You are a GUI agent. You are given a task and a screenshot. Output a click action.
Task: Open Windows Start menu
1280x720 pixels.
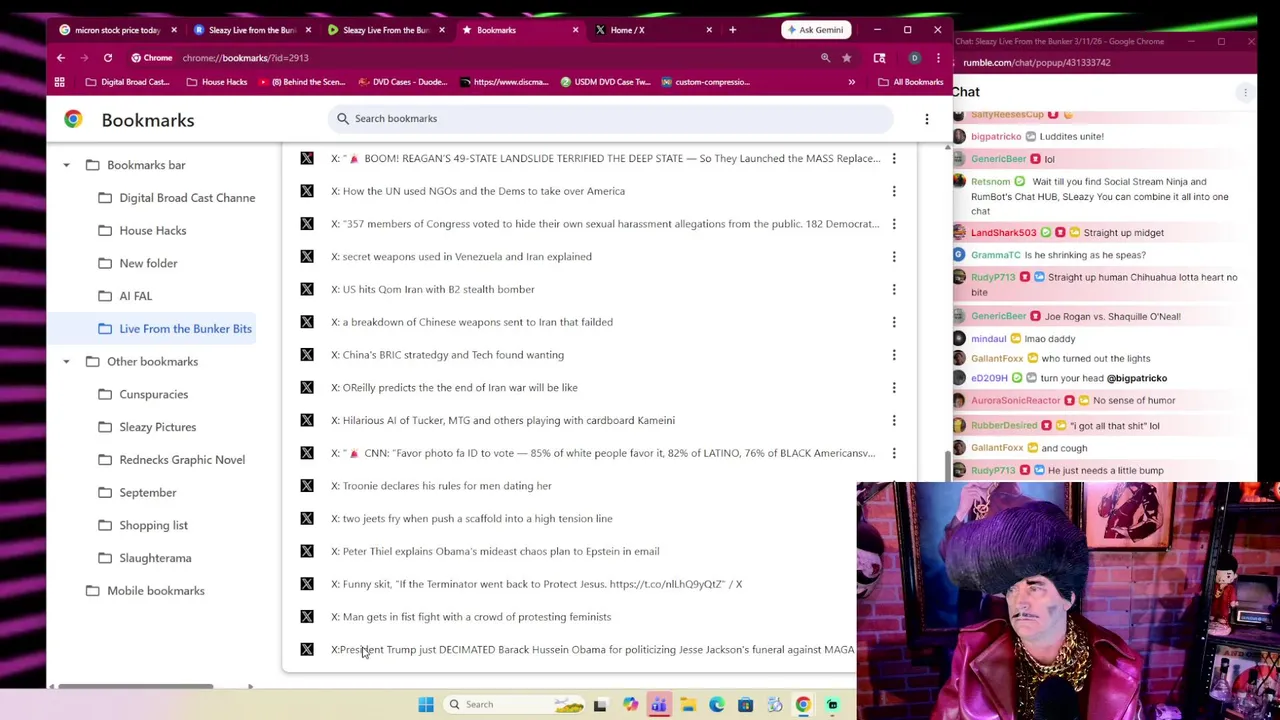point(426,705)
